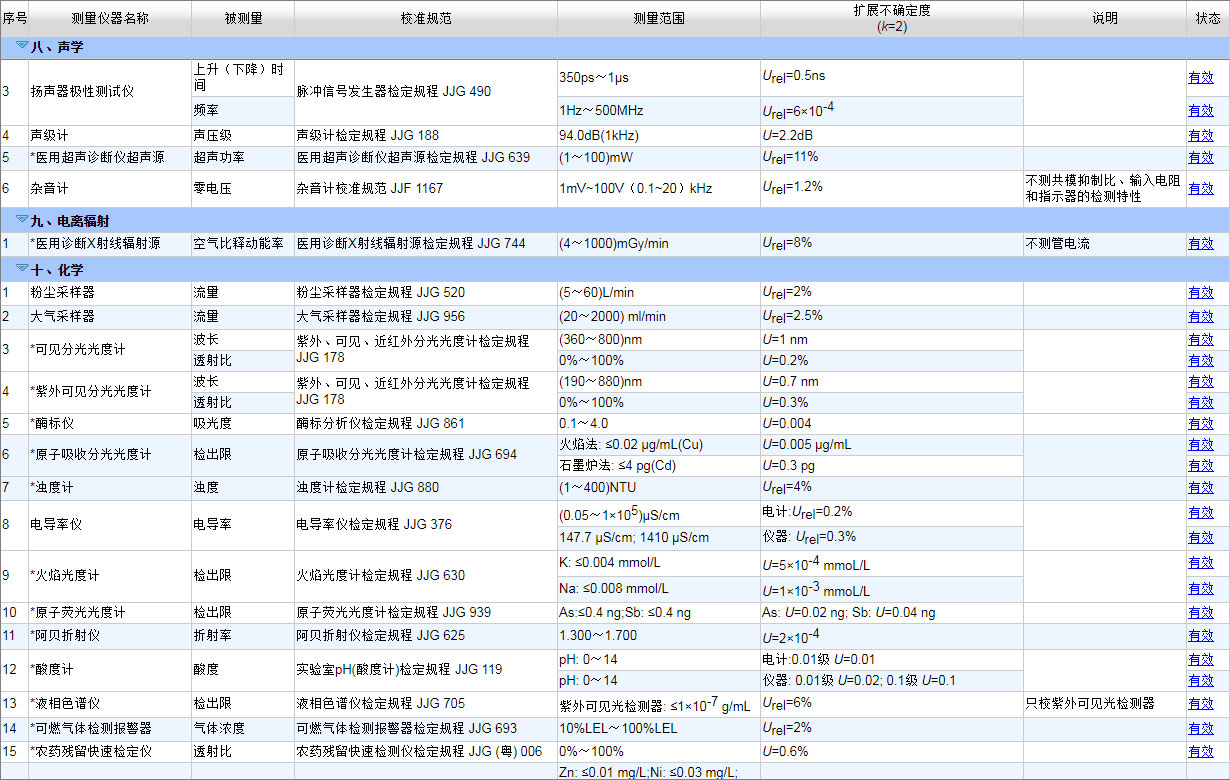
Task: Open 有效 link for 火焰光度计 K row
Action: point(1200,563)
